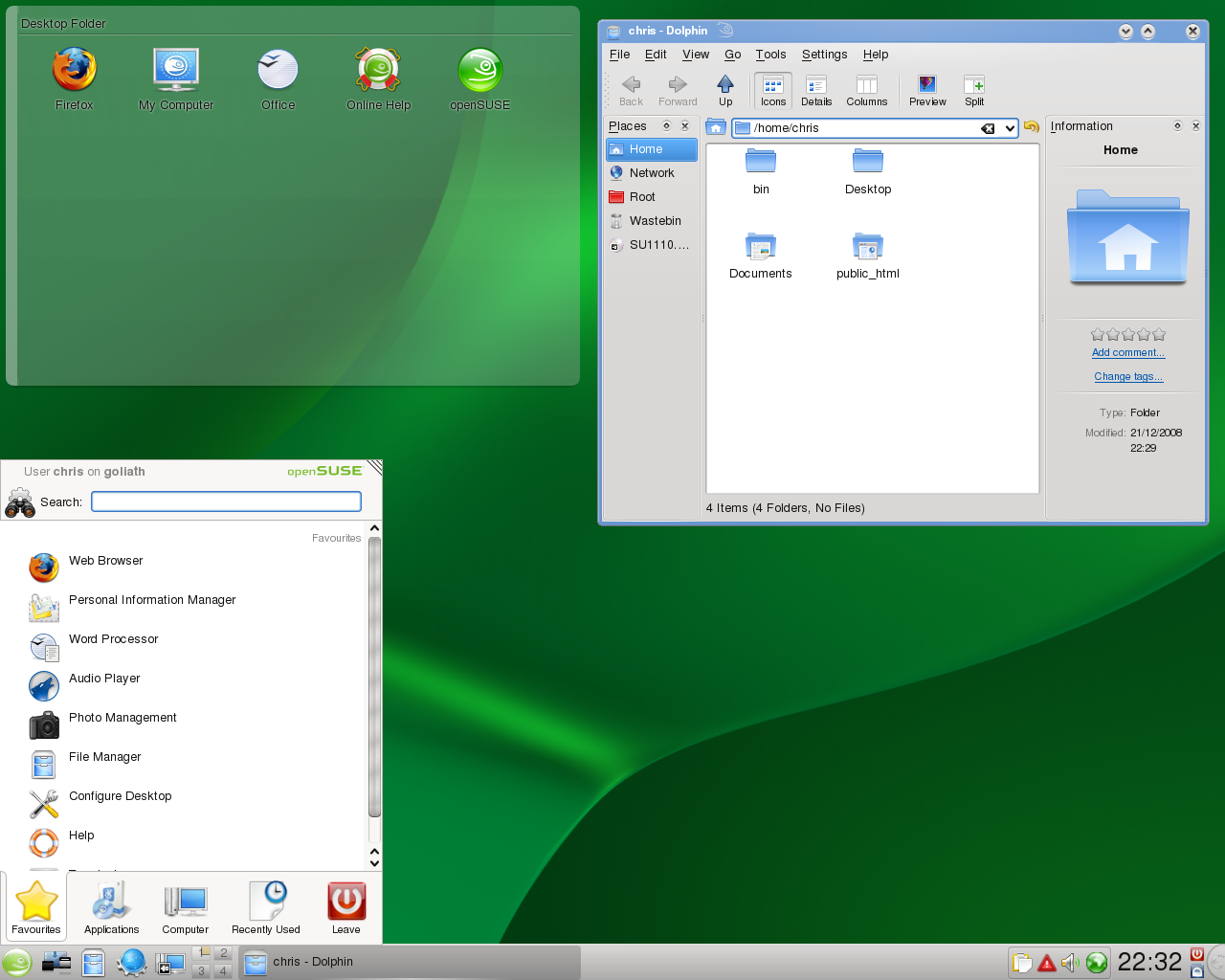1225x980 pixels.
Task: Click the Kickoff search field
Action: (226, 501)
